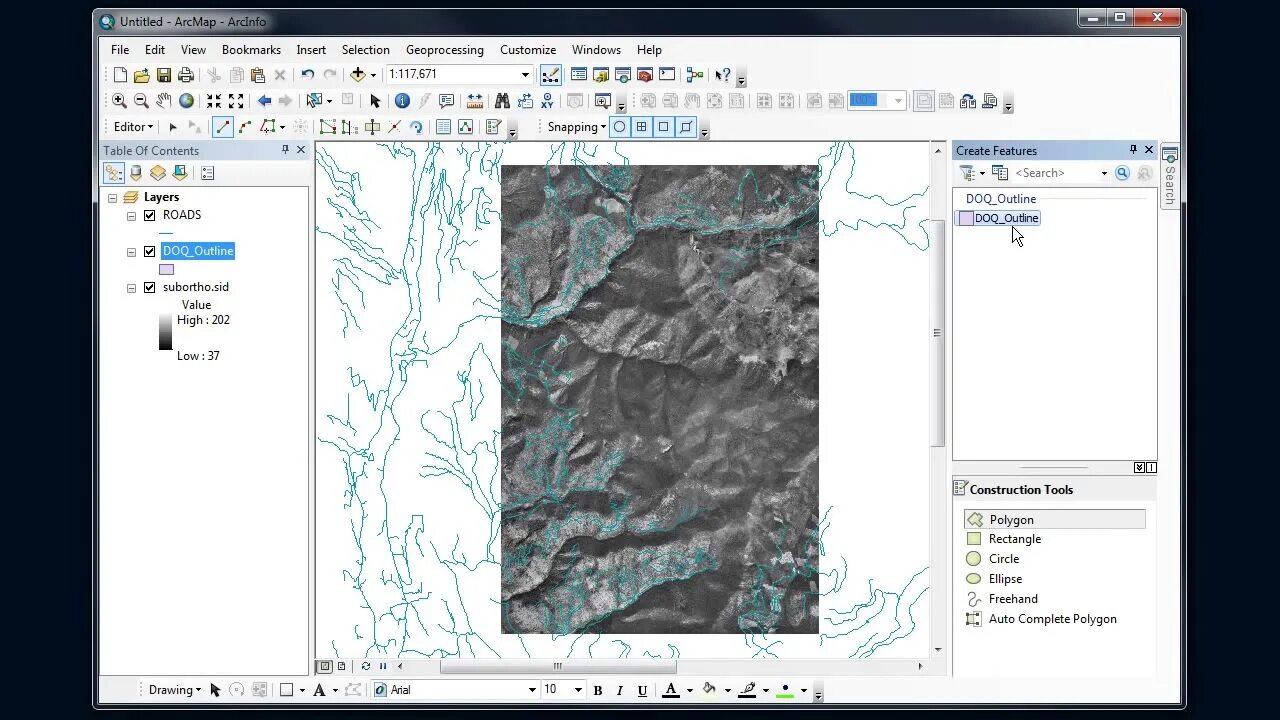Open the Snapping dropdown menu
The height and width of the screenshot is (720, 1280).
coord(577,127)
